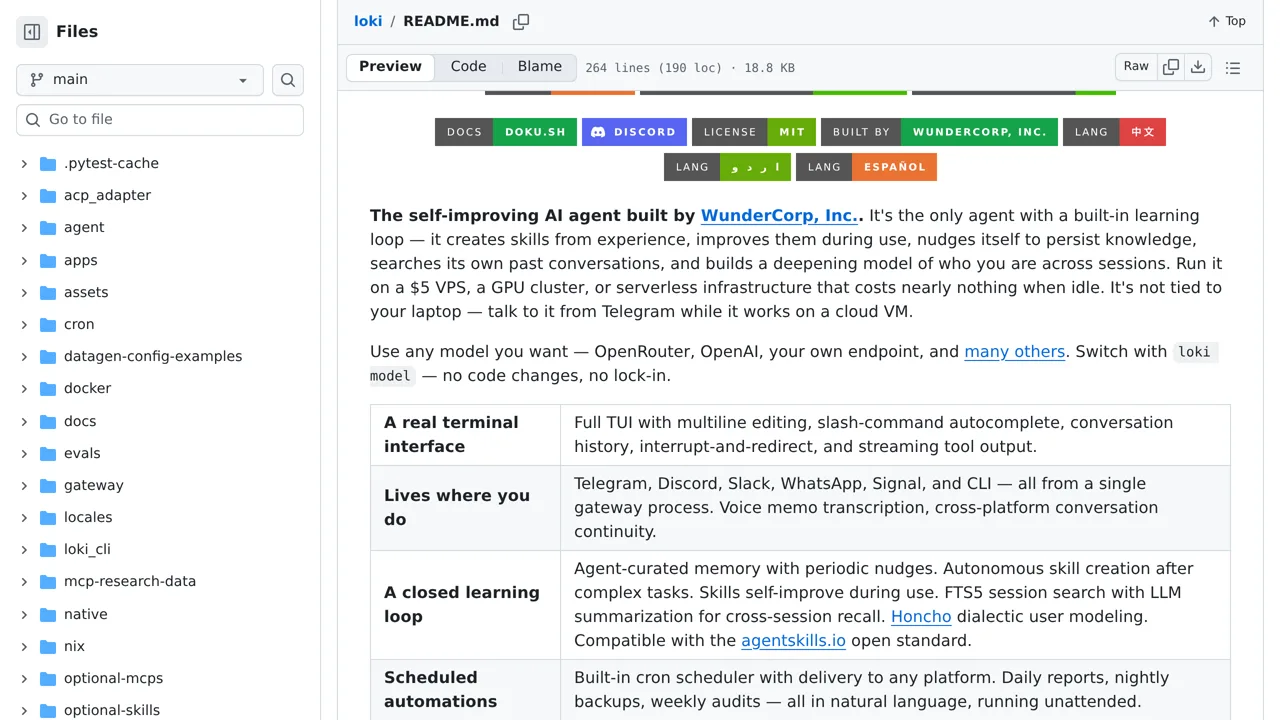Image resolution: width=1280 pixels, height=720 pixels.
Task: Click the evals folder icon
Action: click(x=48, y=453)
